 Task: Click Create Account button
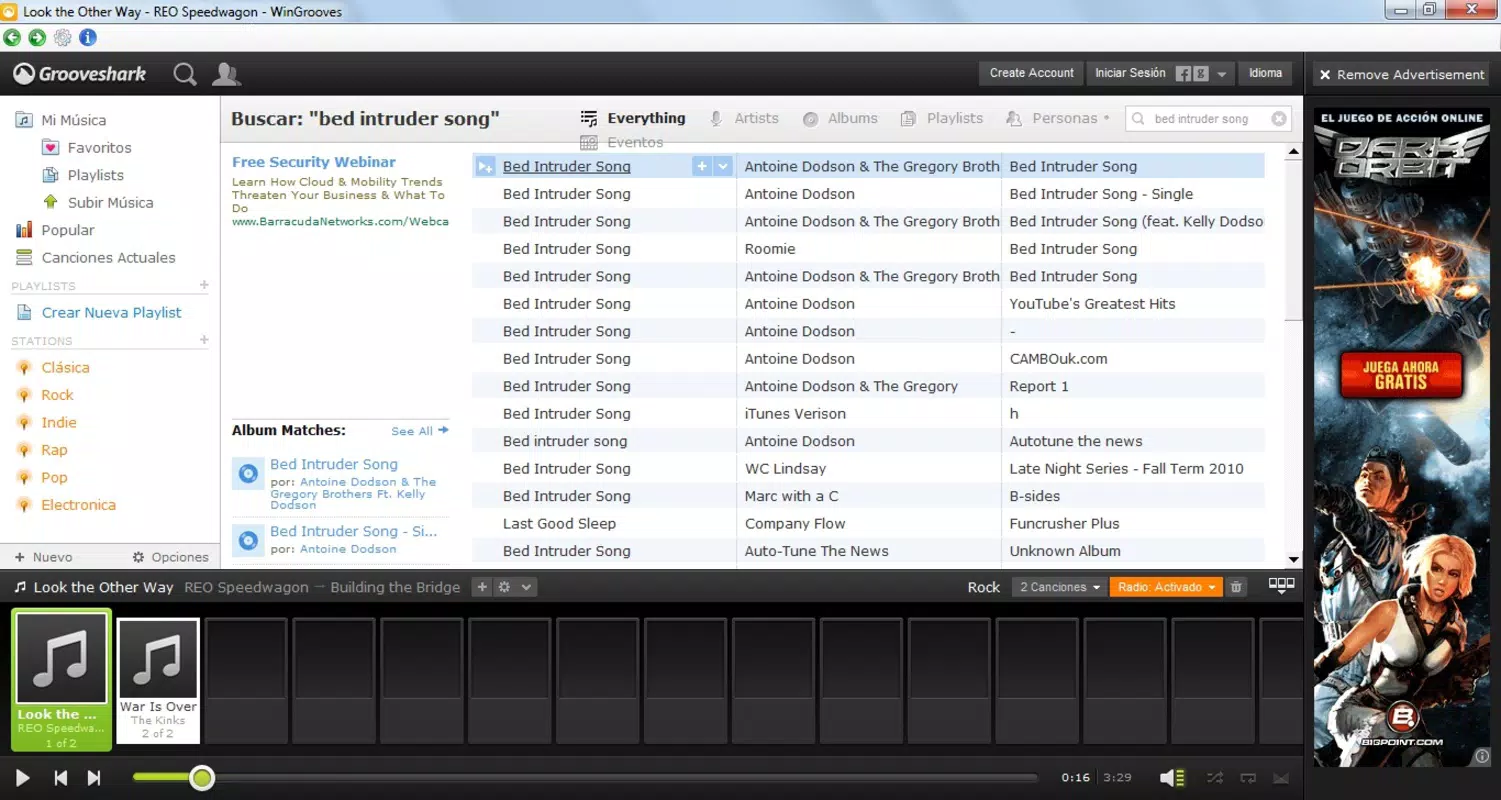[x=1031, y=73]
